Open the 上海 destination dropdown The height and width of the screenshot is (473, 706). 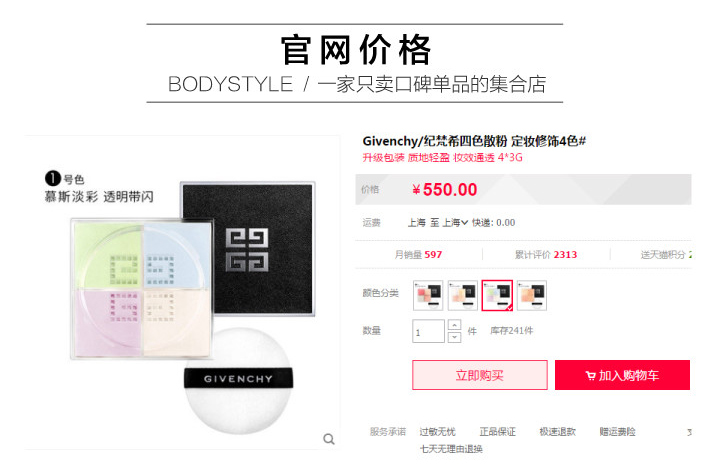[455, 223]
